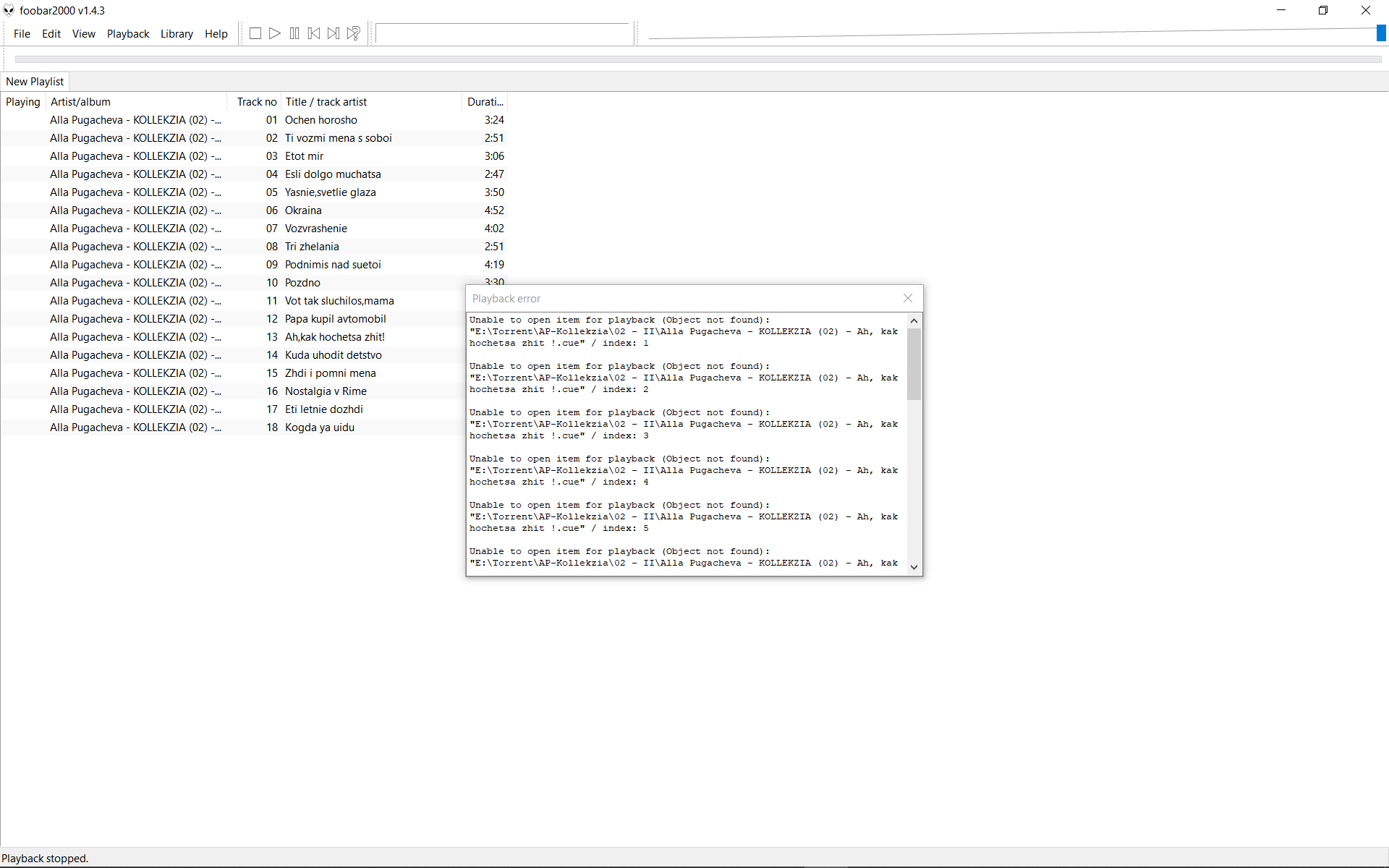Open the Playback menu
Image resolution: width=1389 pixels, height=868 pixels.
[x=128, y=34]
